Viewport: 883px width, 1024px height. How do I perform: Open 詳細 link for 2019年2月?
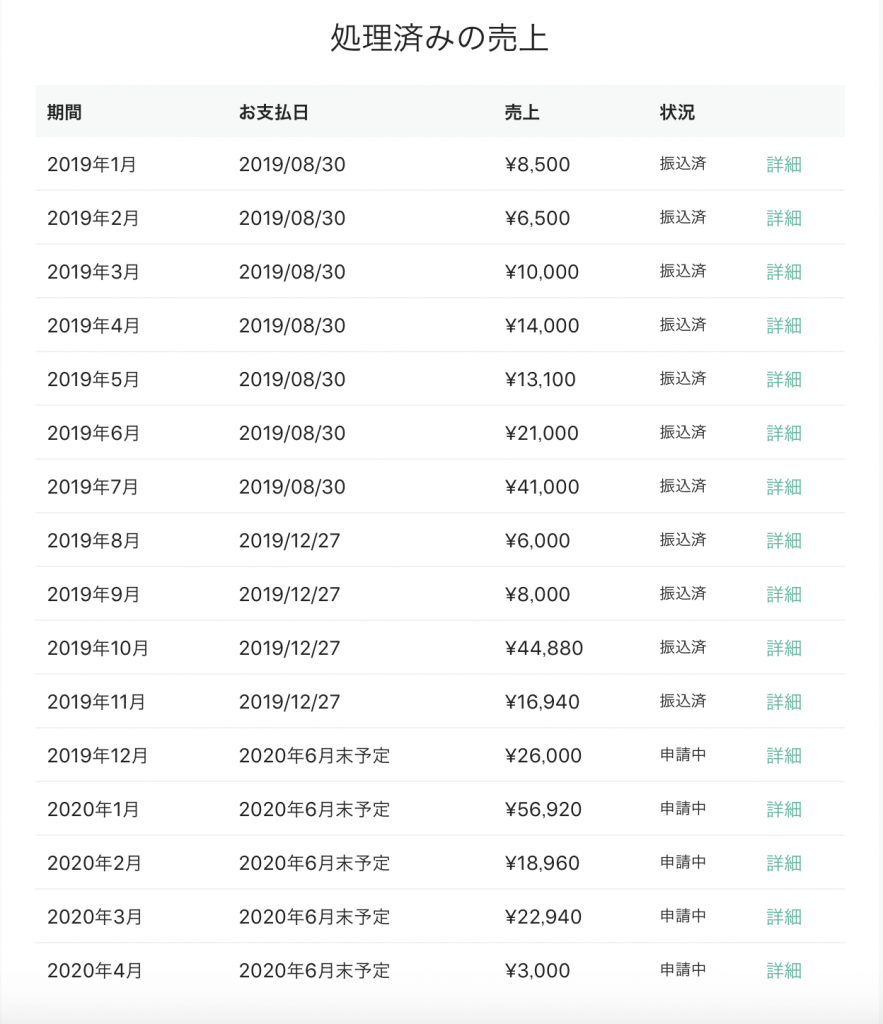point(784,218)
